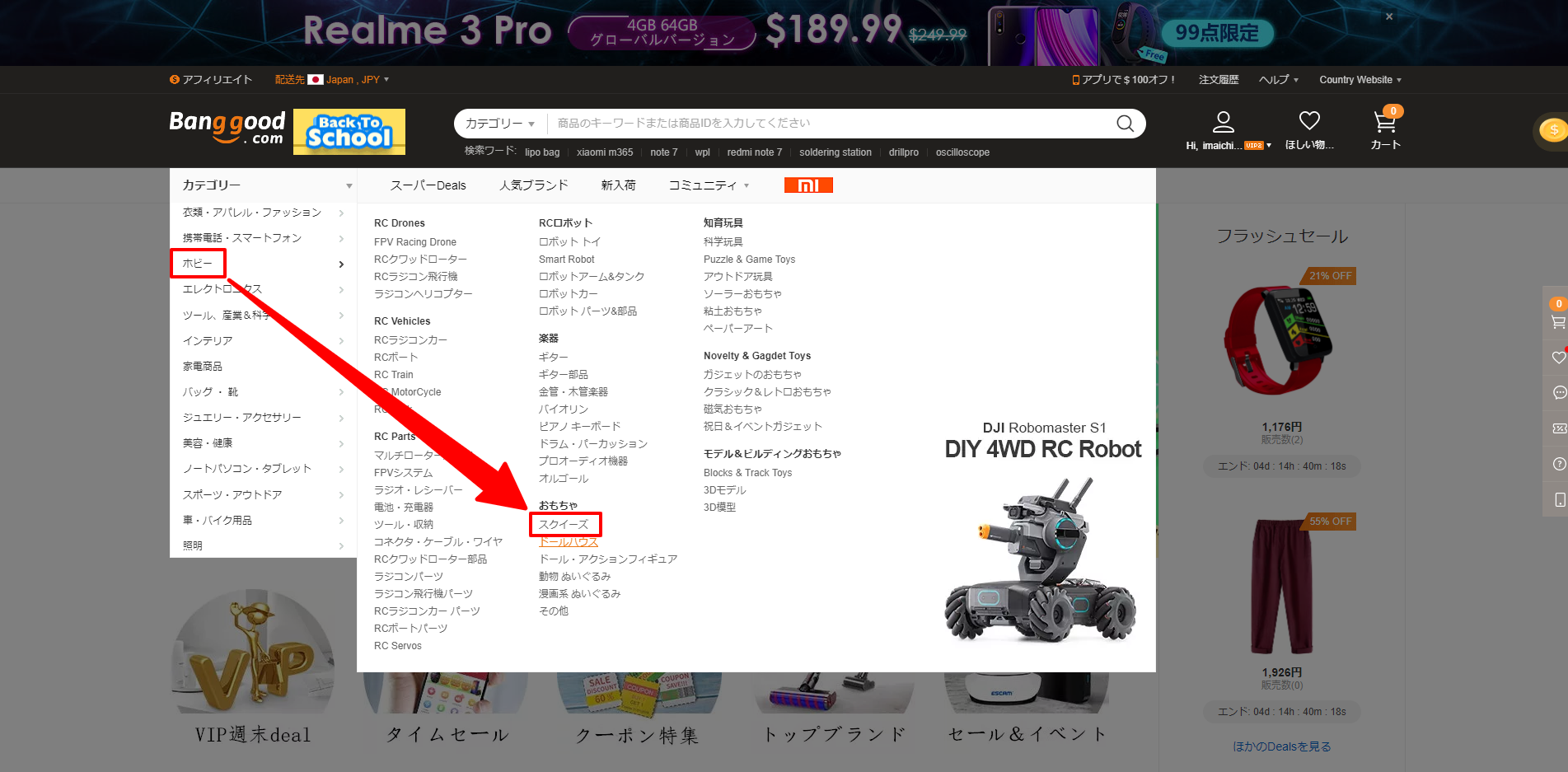Open the ドールハウス dollhouse link

click(569, 542)
